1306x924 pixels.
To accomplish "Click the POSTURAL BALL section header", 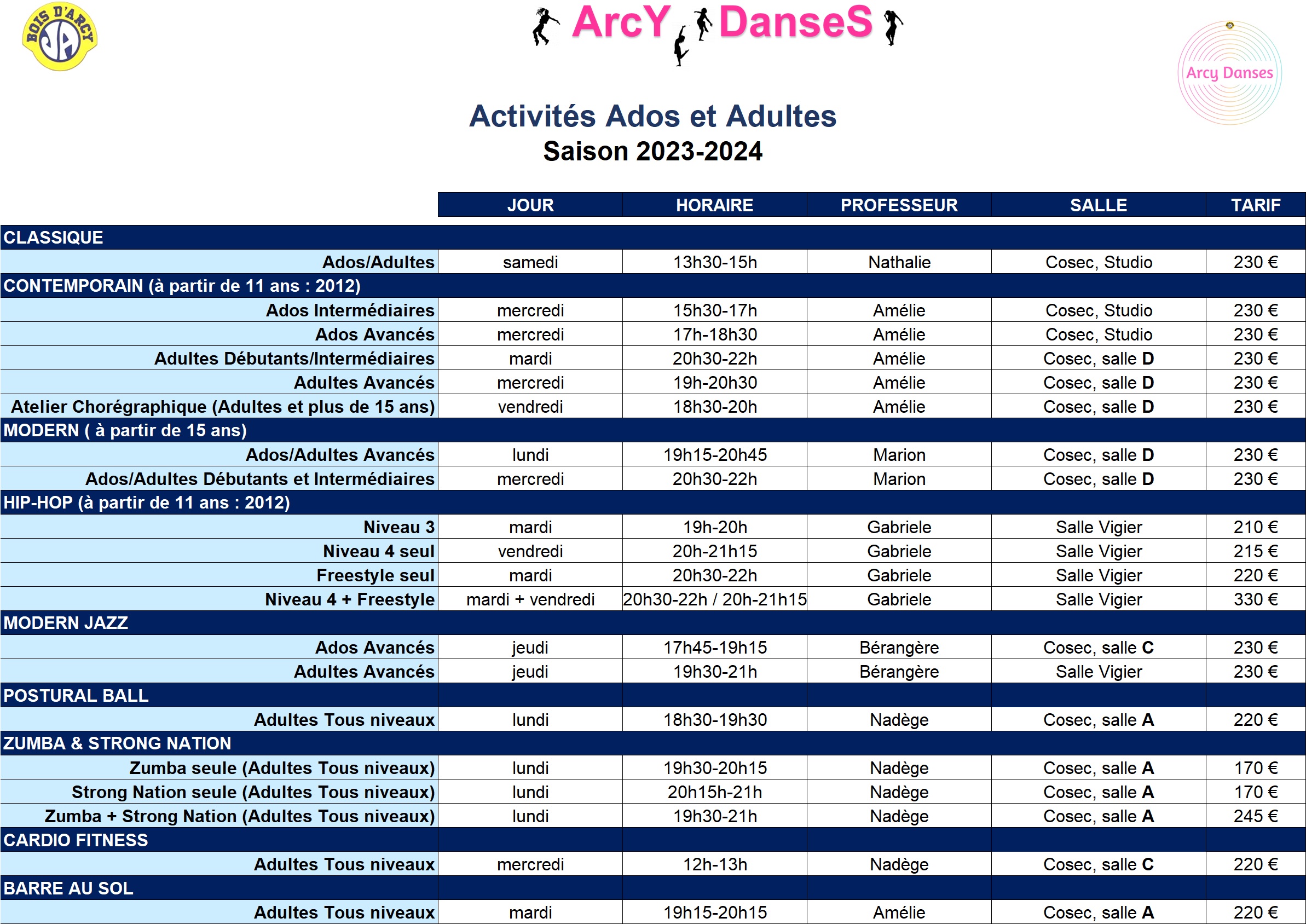I will pos(653,695).
